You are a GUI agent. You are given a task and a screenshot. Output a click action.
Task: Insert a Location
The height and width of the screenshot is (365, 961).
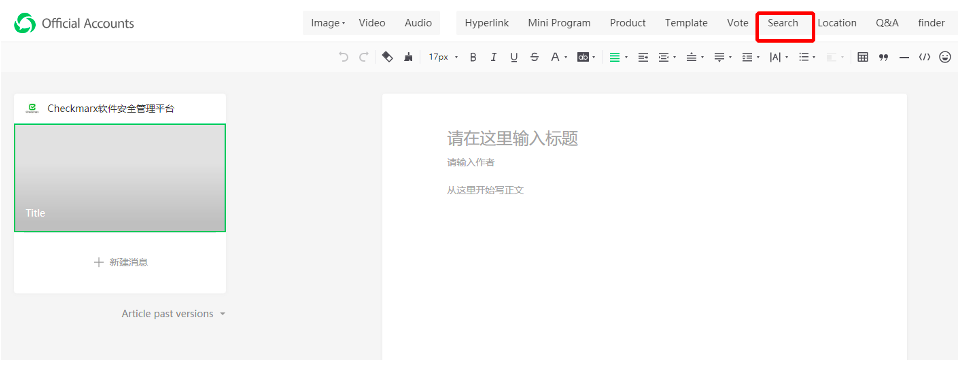(x=837, y=23)
